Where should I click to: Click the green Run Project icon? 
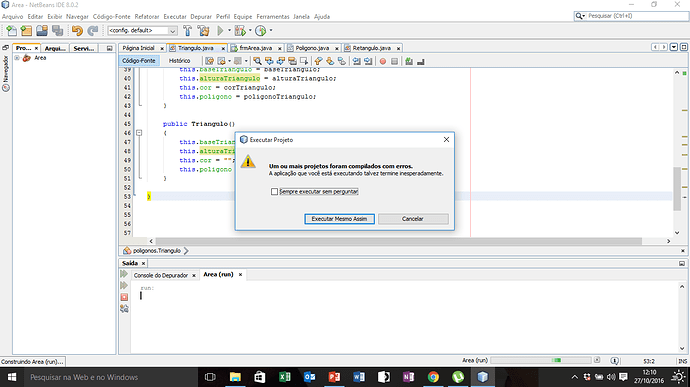(220, 31)
